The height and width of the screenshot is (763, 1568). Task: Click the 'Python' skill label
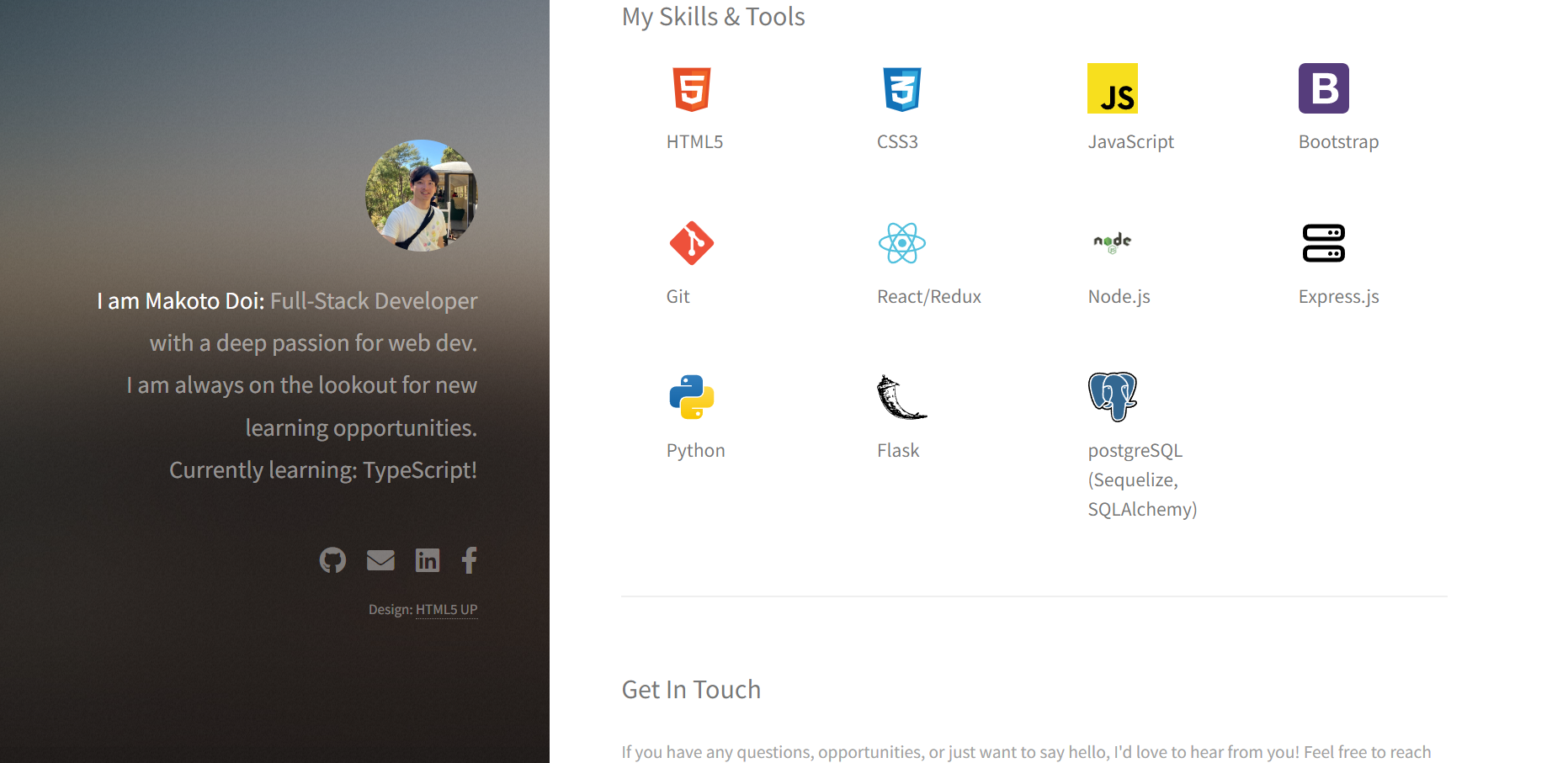pyautogui.click(x=695, y=450)
